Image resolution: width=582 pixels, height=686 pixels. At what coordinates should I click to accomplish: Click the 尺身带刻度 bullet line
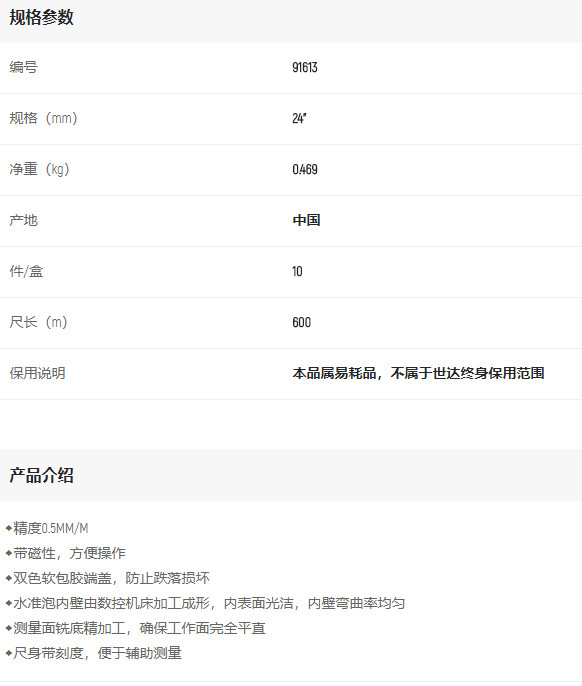94,653
